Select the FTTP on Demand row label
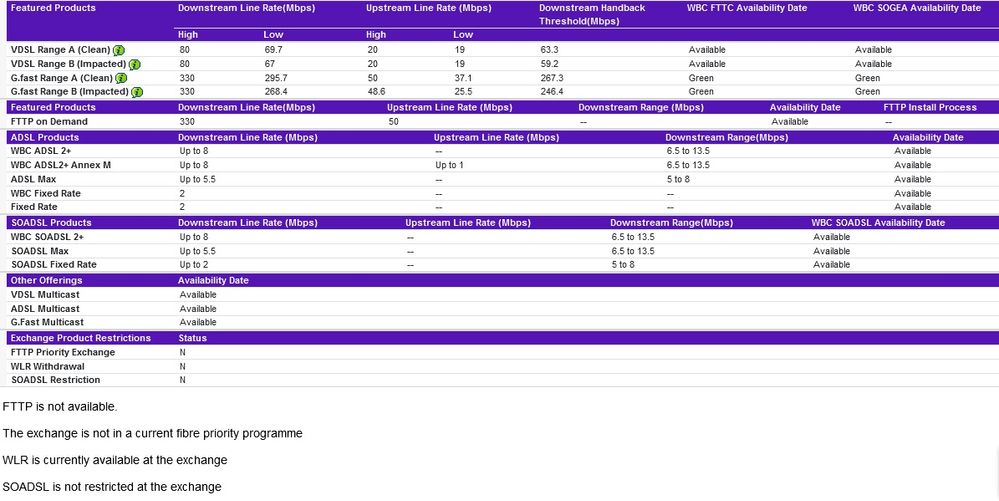The height and width of the screenshot is (501, 999). pos(49,122)
